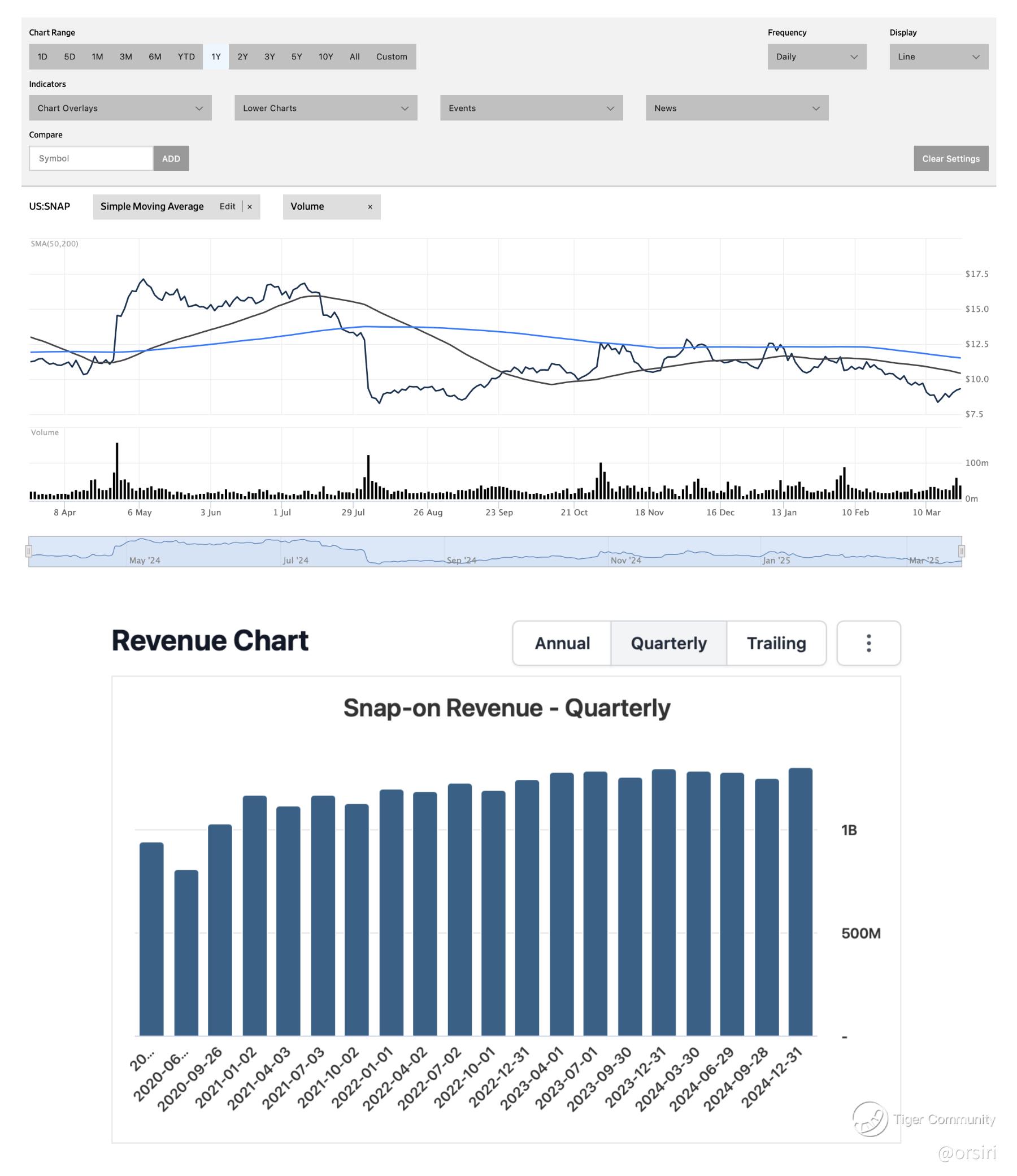Expand the Chart Overlays dropdown
This screenshot has height=1176, width=1017.
pos(120,108)
